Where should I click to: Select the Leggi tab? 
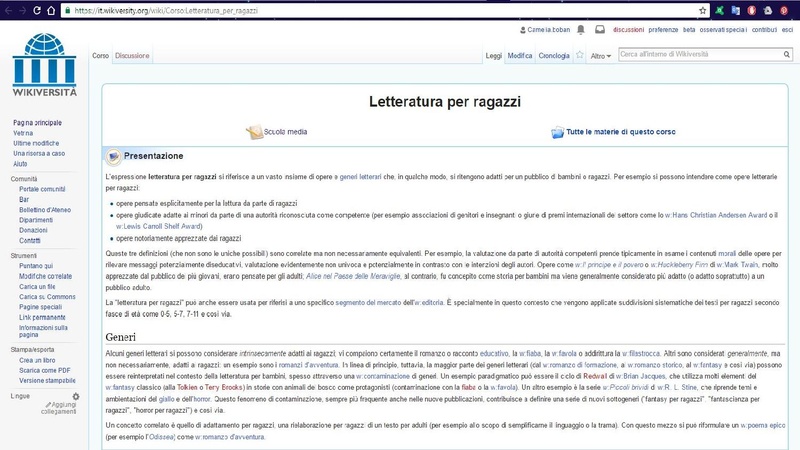(493, 56)
